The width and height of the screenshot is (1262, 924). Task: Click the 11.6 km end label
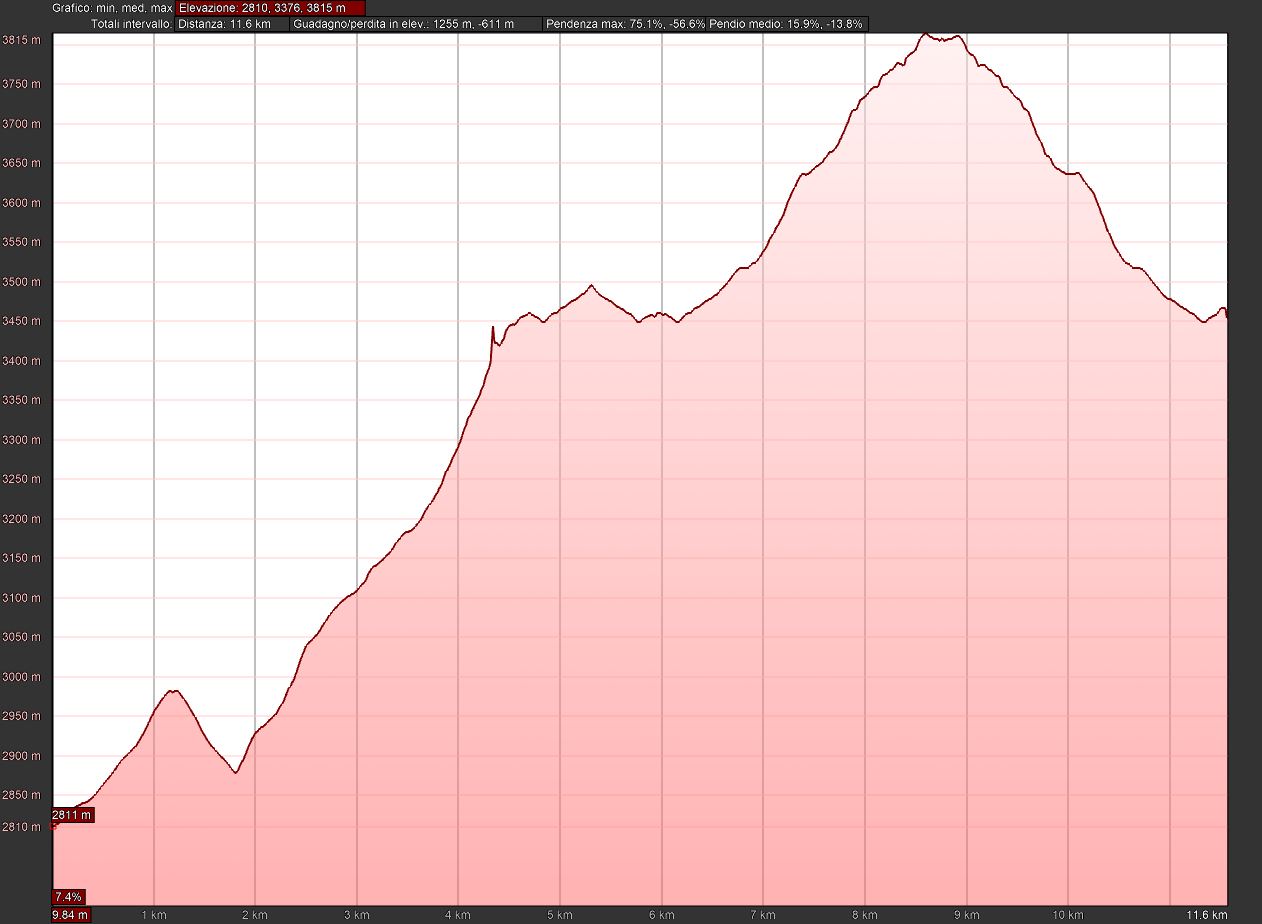pos(1205,915)
